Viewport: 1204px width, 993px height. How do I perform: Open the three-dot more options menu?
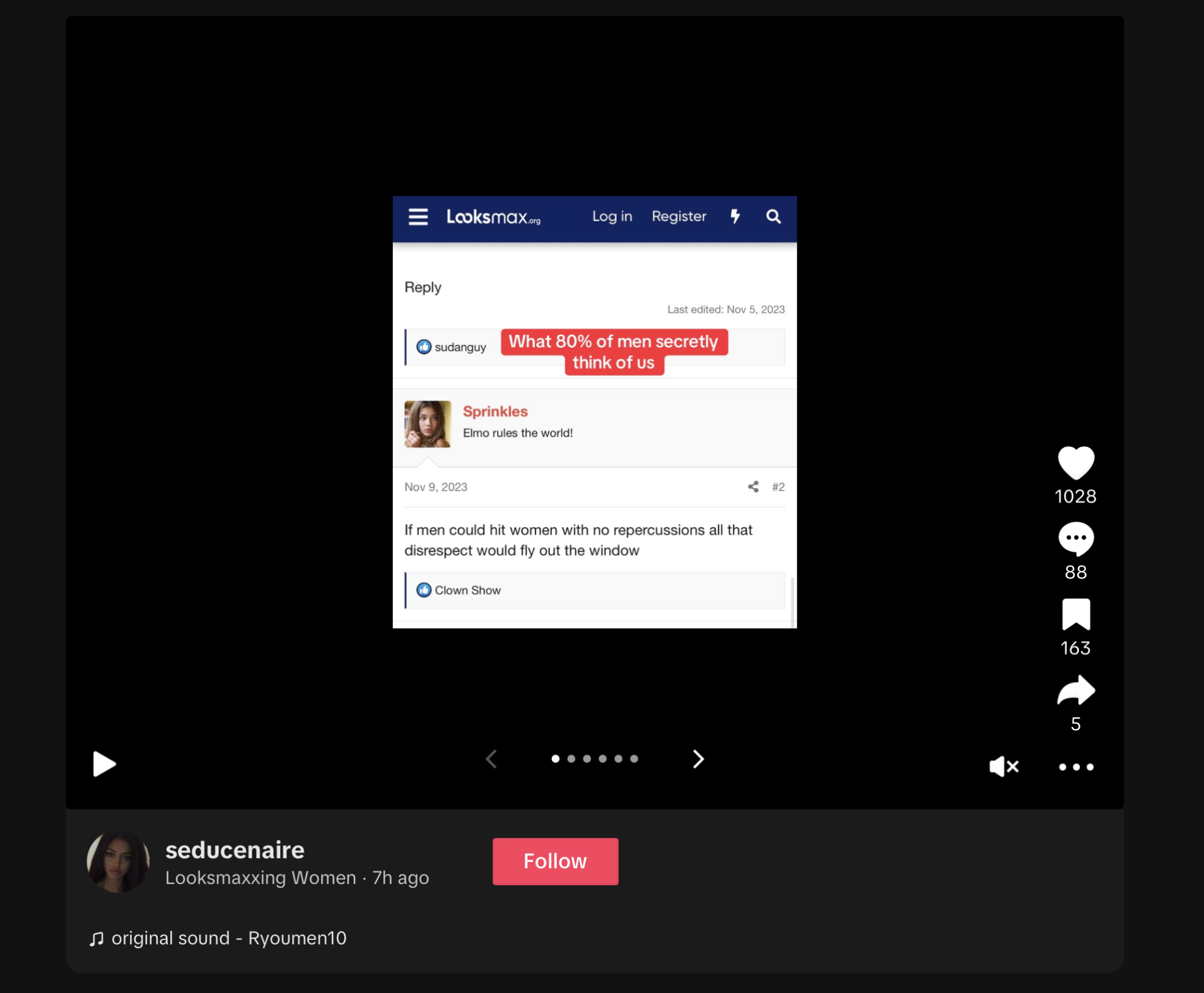(1076, 767)
